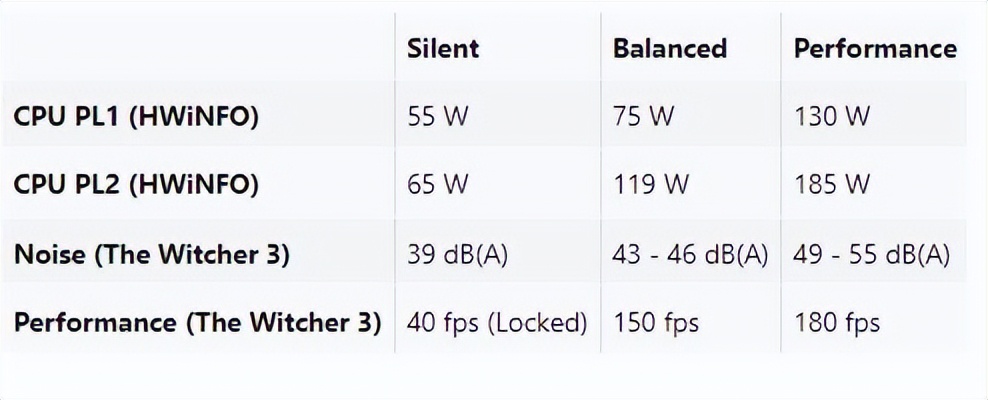Click the Performance column header
988x400 pixels.
click(x=874, y=48)
